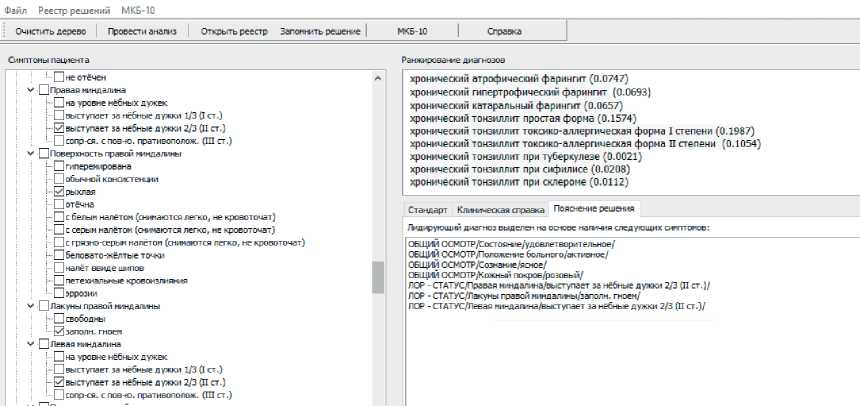Collapse the Поверхность правой миндалины node
The image size is (860, 406).
pyautogui.click(x=31, y=154)
